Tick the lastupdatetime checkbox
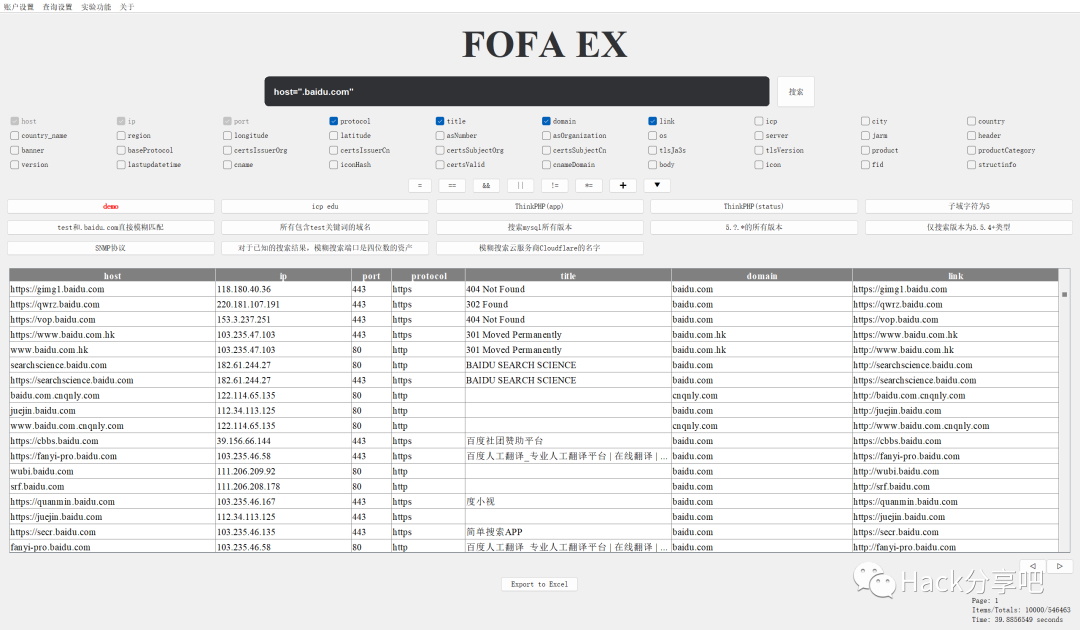This screenshot has width=1080, height=630. click(121, 165)
